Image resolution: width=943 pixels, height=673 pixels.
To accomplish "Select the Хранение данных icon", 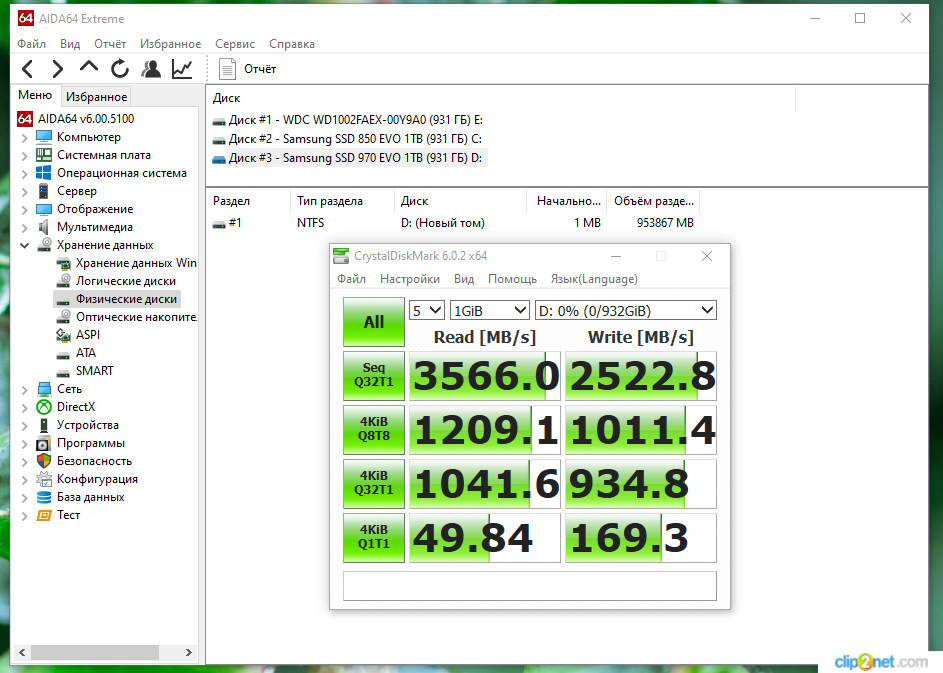I will pyautogui.click(x=44, y=245).
